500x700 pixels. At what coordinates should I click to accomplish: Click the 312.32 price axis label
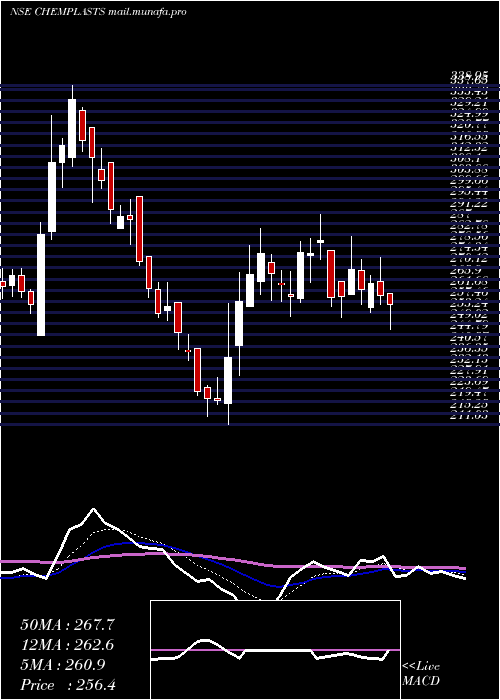click(x=468, y=148)
